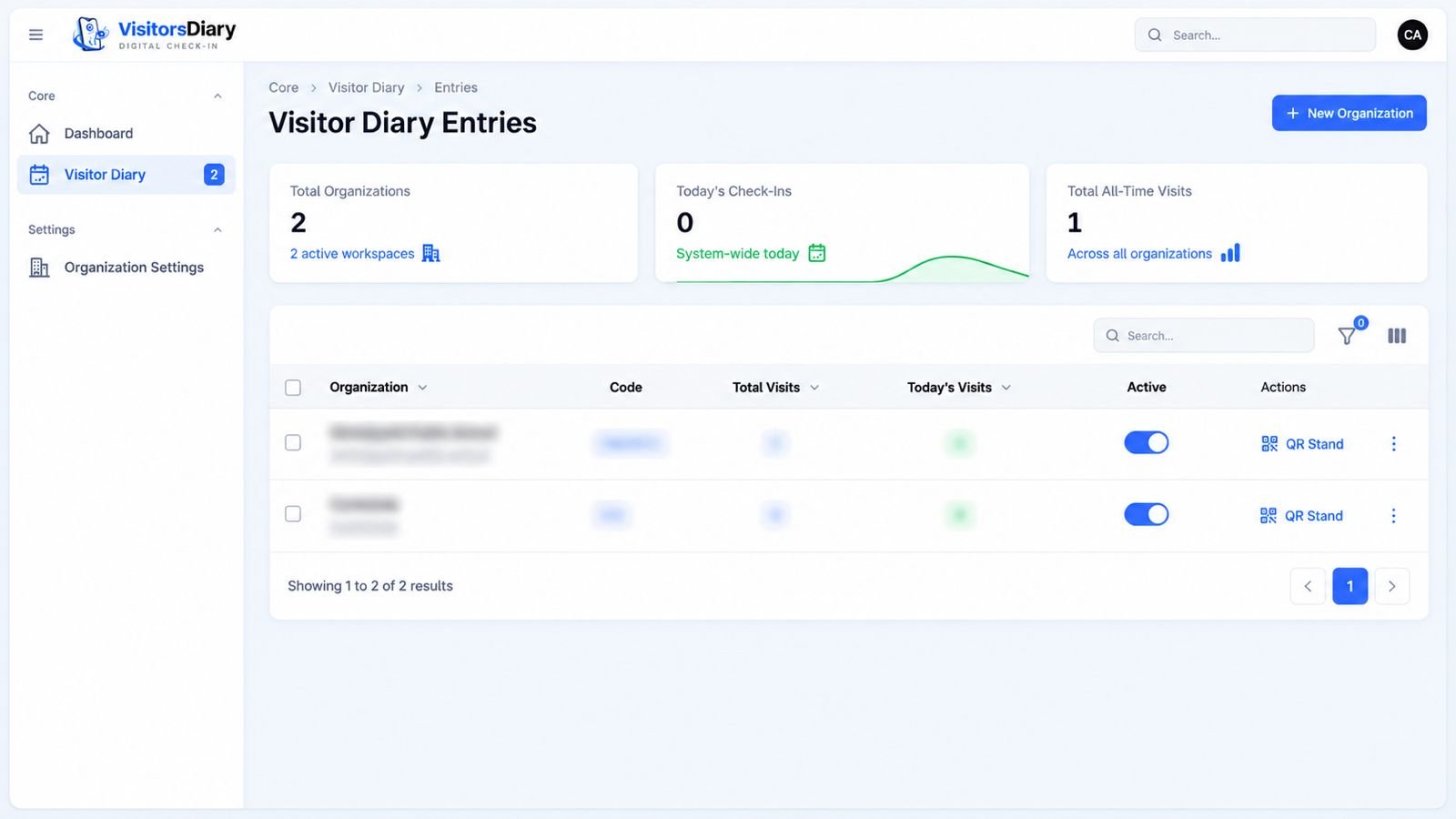Click the VisitorsDiary logo
The height and width of the screenshot is (819, 1456).
(154, 35)
